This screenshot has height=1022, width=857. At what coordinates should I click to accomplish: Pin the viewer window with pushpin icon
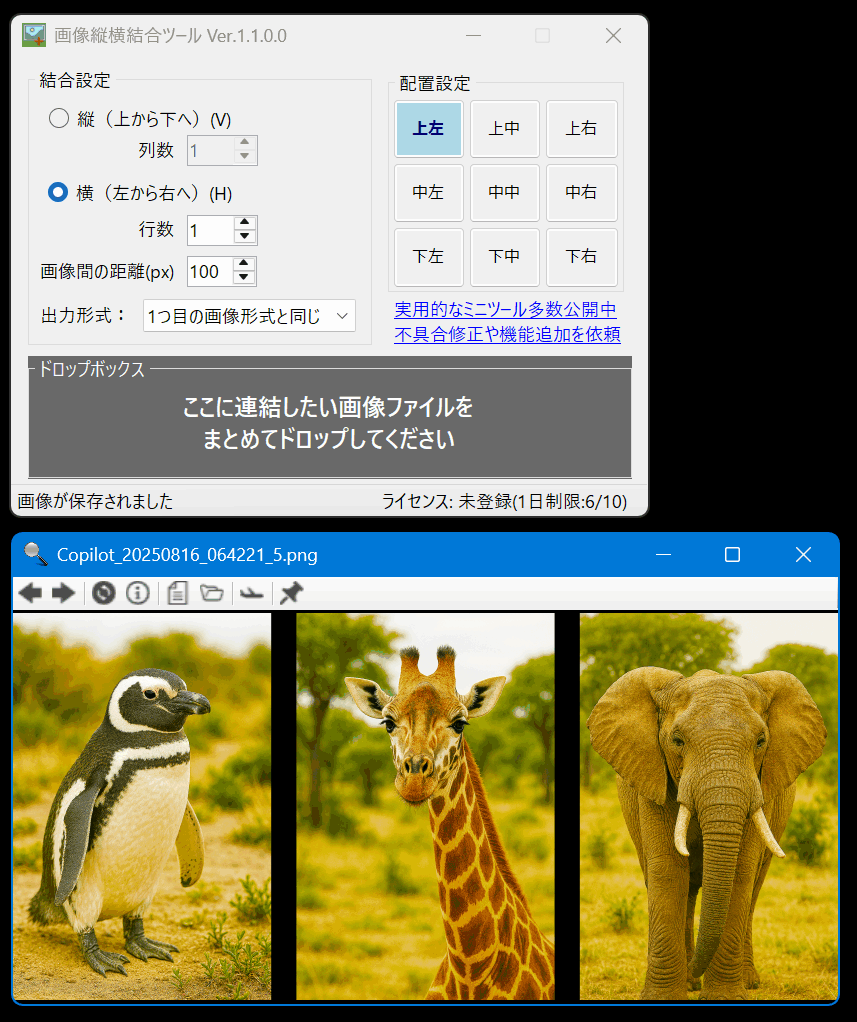pos(291,594)
